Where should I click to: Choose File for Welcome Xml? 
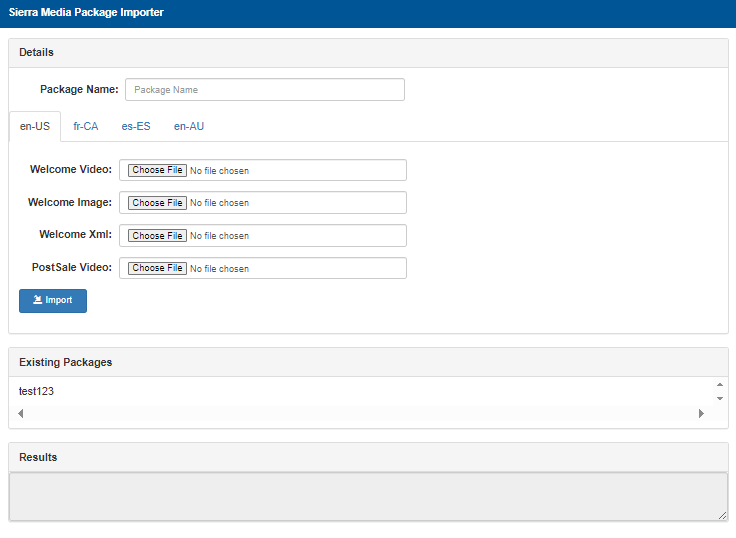coord(157,236)
